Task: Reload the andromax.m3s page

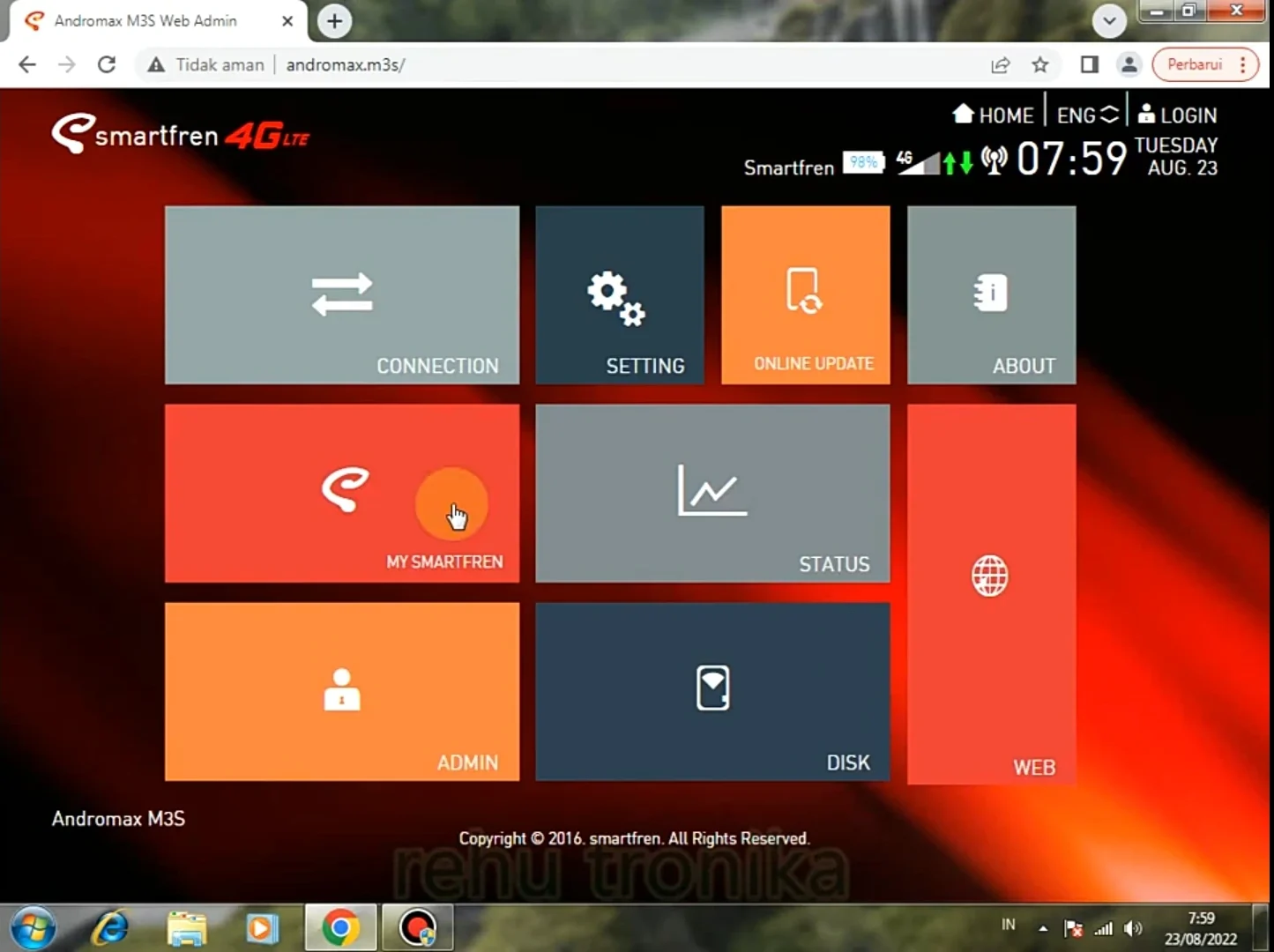Action: pyautogui.click(x=107, y=64)
